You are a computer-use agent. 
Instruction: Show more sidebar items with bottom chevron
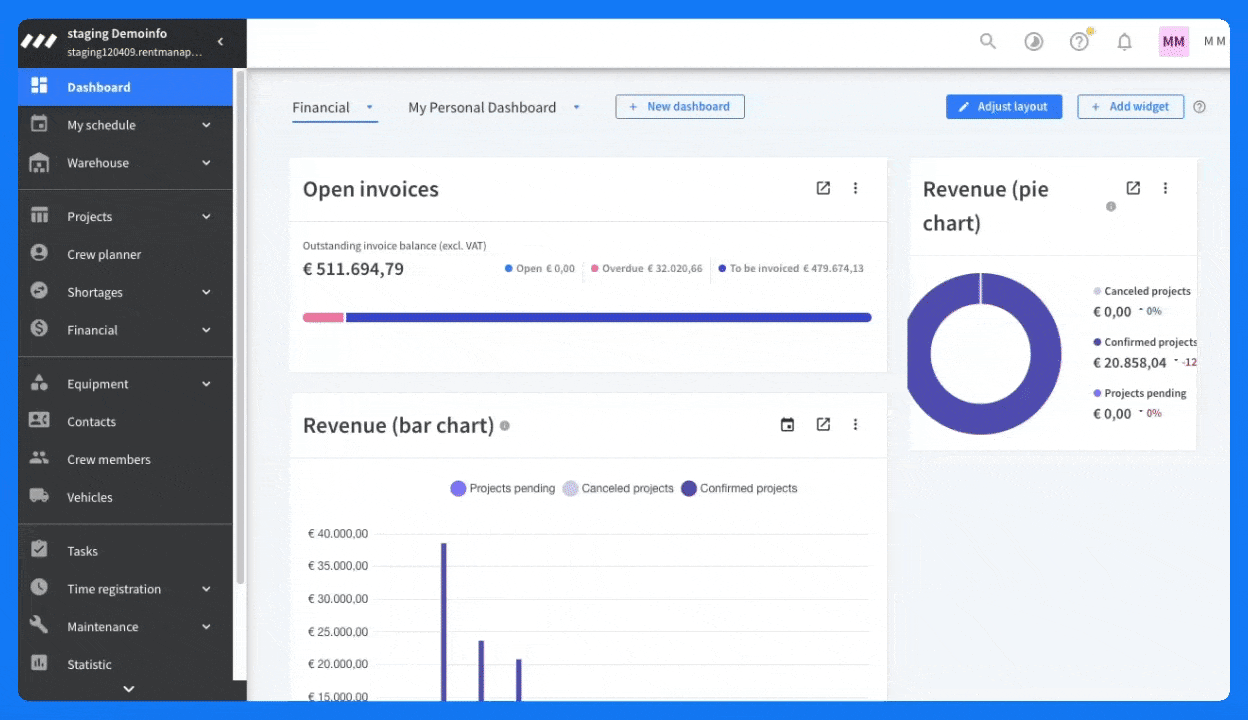pos(128,688)
